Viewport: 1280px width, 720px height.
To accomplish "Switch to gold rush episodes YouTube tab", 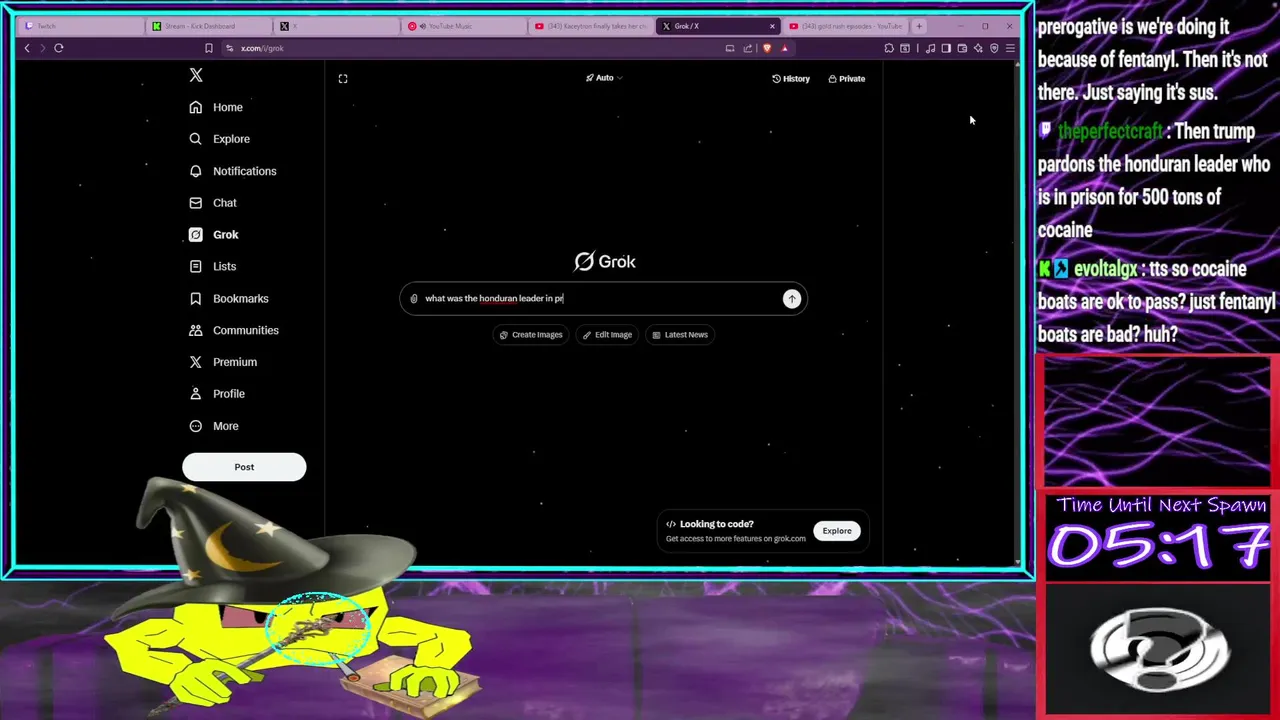I will point(844,26).
